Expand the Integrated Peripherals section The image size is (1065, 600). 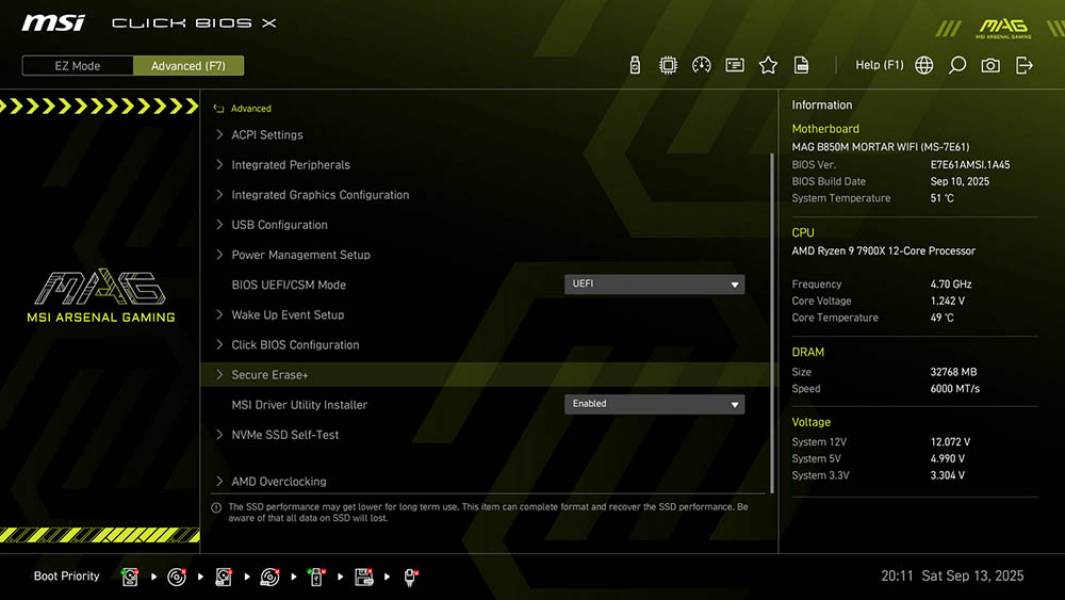pyautogui.click(x=290, y=164)
